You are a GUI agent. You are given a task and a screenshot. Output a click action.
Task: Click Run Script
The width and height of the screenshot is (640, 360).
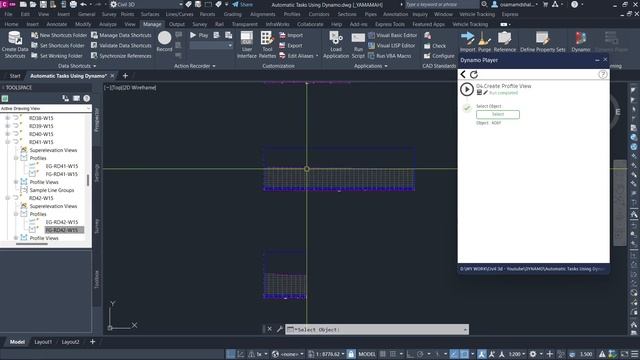pos(358,45)
